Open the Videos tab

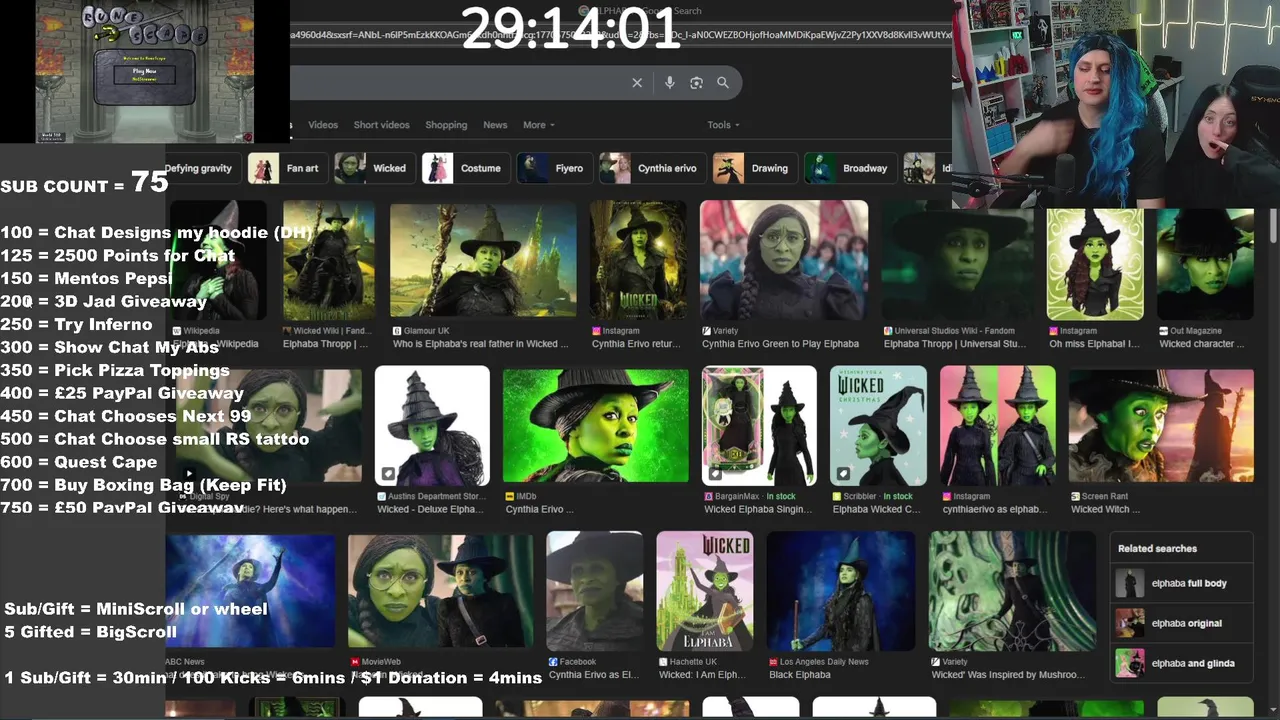pos(323,125)
